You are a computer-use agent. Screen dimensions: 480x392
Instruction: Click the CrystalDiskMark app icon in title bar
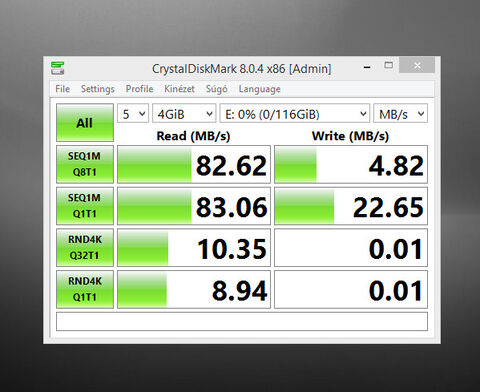coord(57,68)
